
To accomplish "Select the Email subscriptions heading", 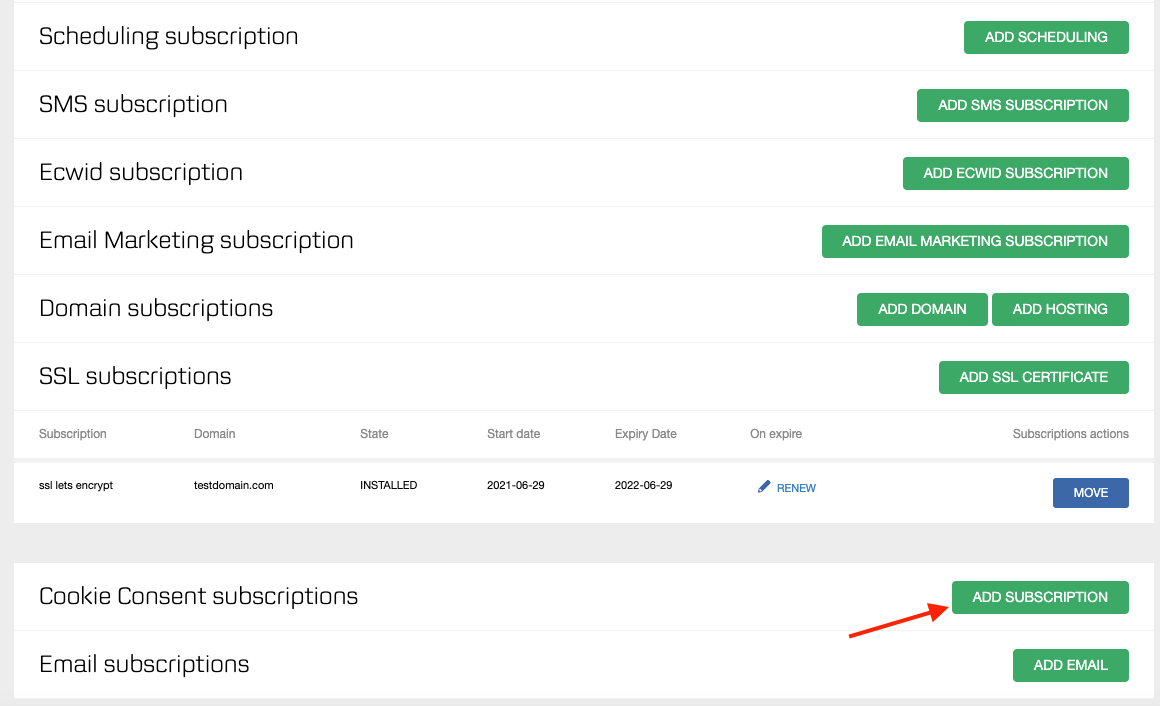I will 144,665.
